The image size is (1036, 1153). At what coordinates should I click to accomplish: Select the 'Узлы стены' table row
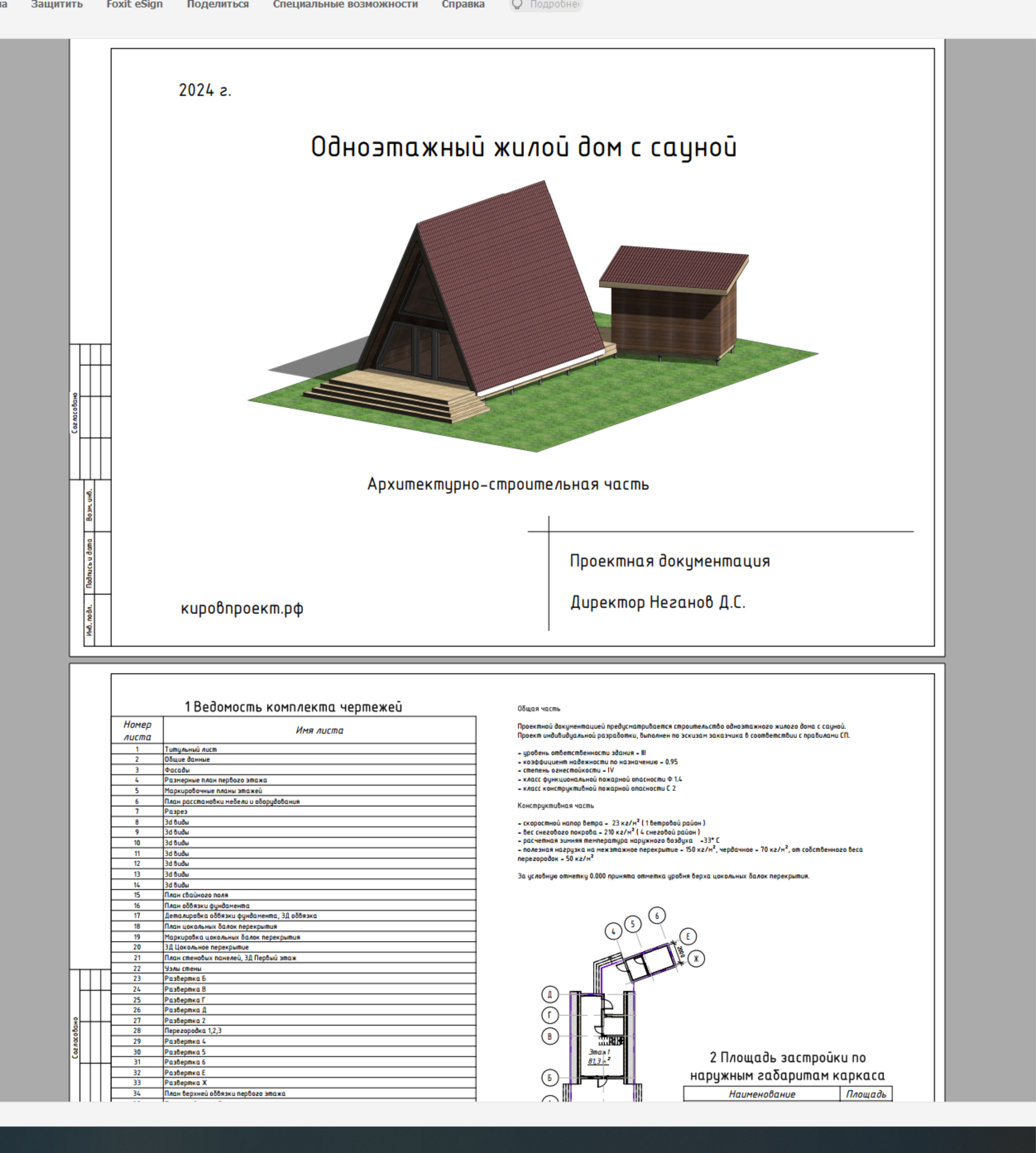[294, 968]
